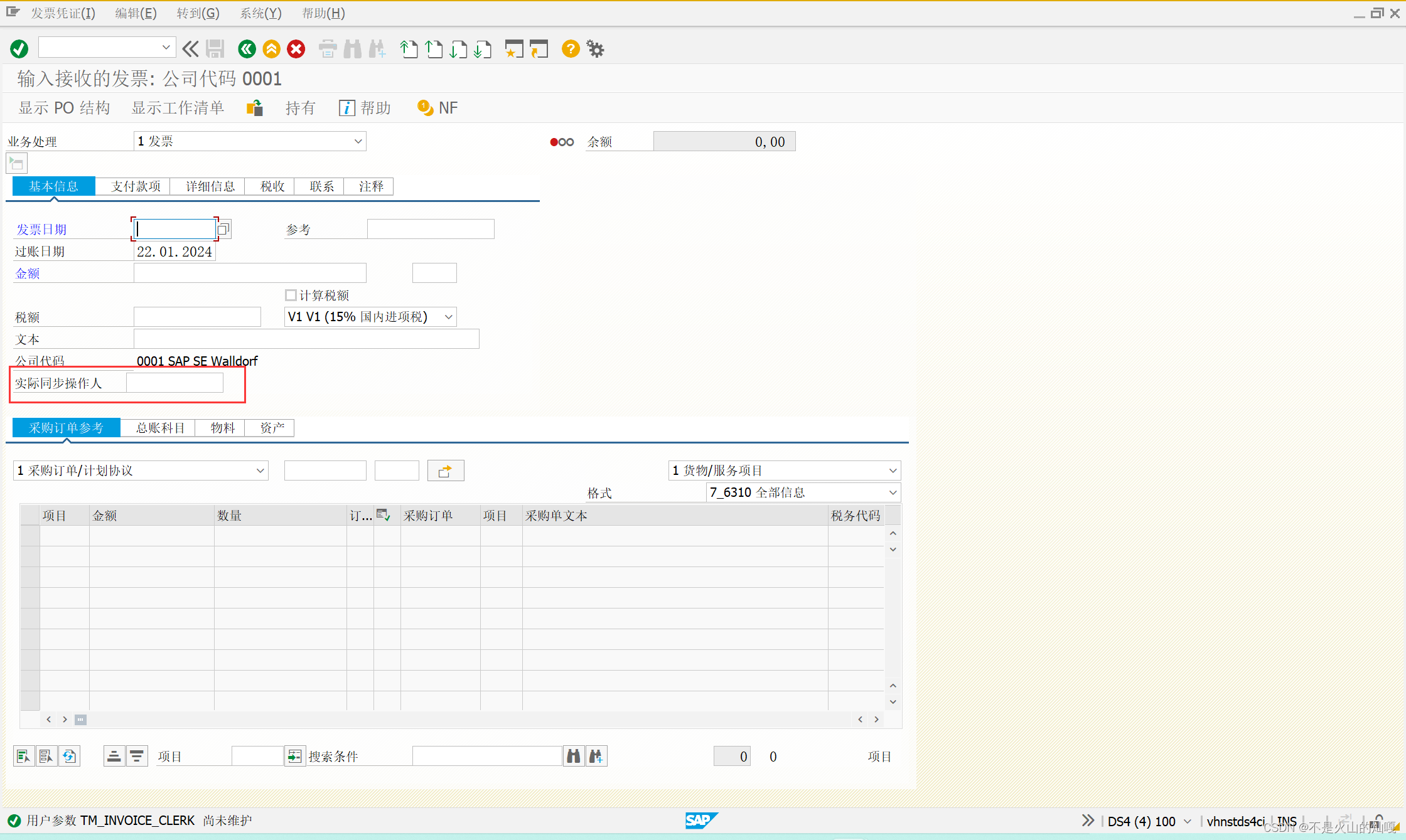Open the command field dropdown arrow

(166, 47)
